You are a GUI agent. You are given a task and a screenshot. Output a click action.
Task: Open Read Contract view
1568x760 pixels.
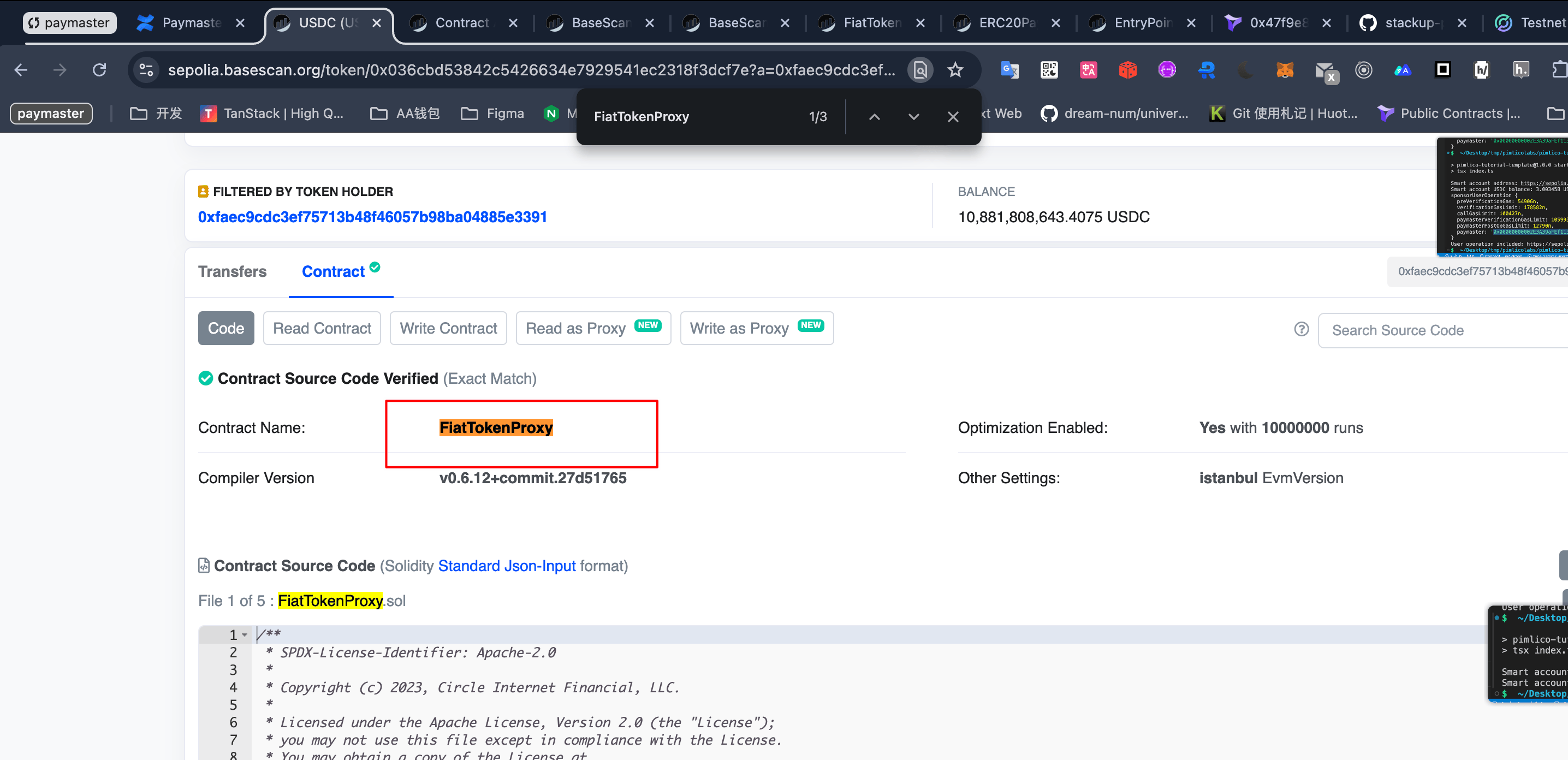tap(322, 328)
